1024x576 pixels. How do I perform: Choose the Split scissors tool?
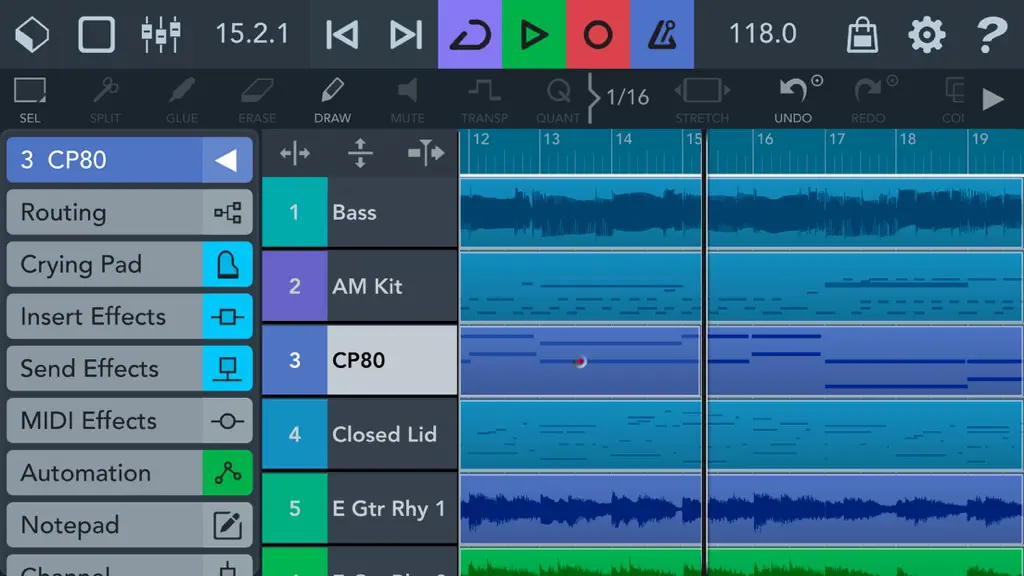coord(105,99)
